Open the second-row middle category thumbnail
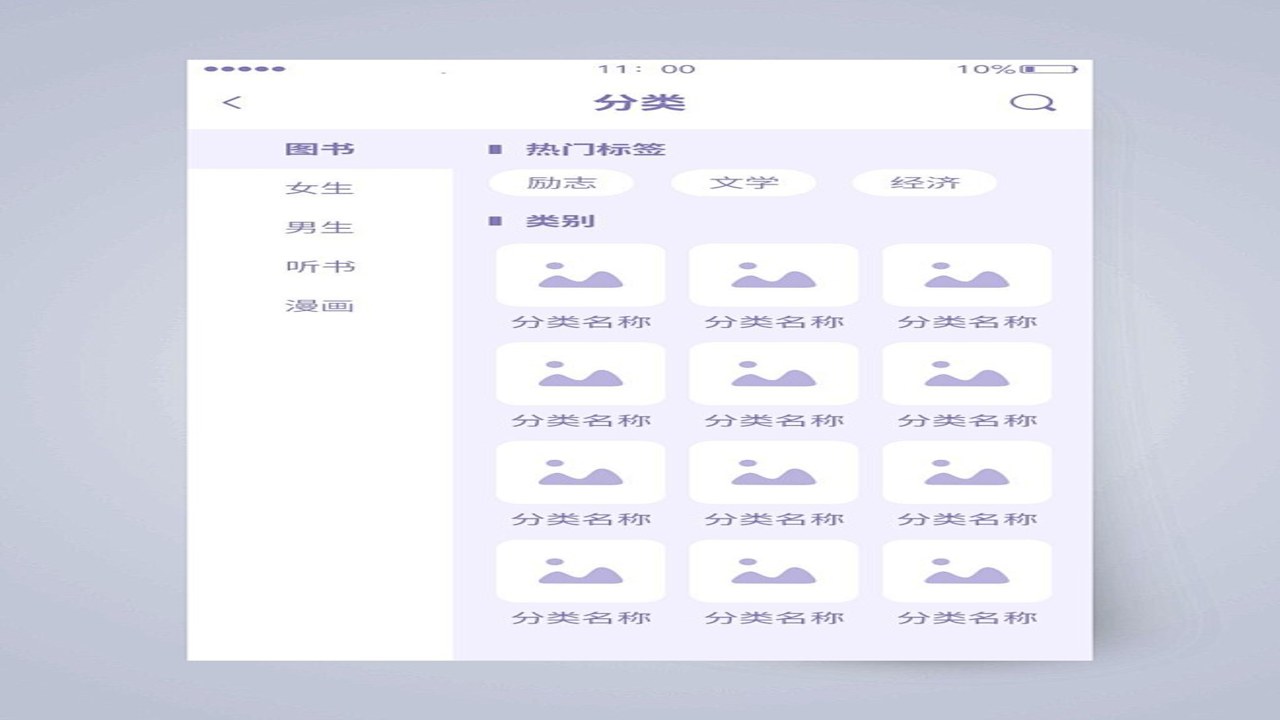The image size is (1280, 720). (x=774, y=374)
